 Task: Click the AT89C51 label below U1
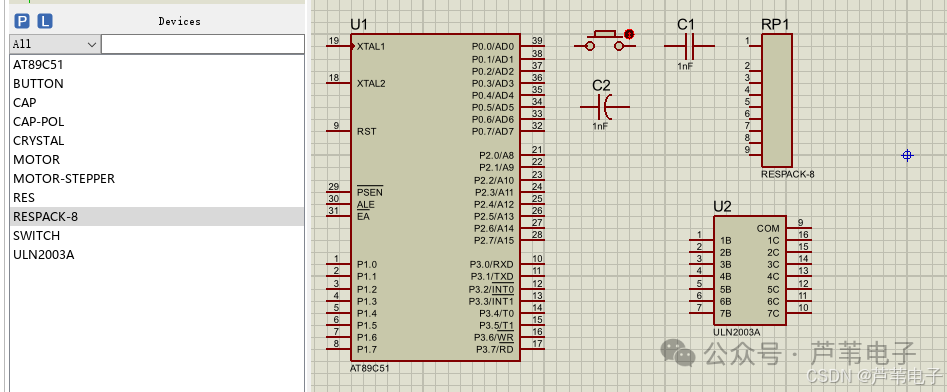[x=370, y=368]
